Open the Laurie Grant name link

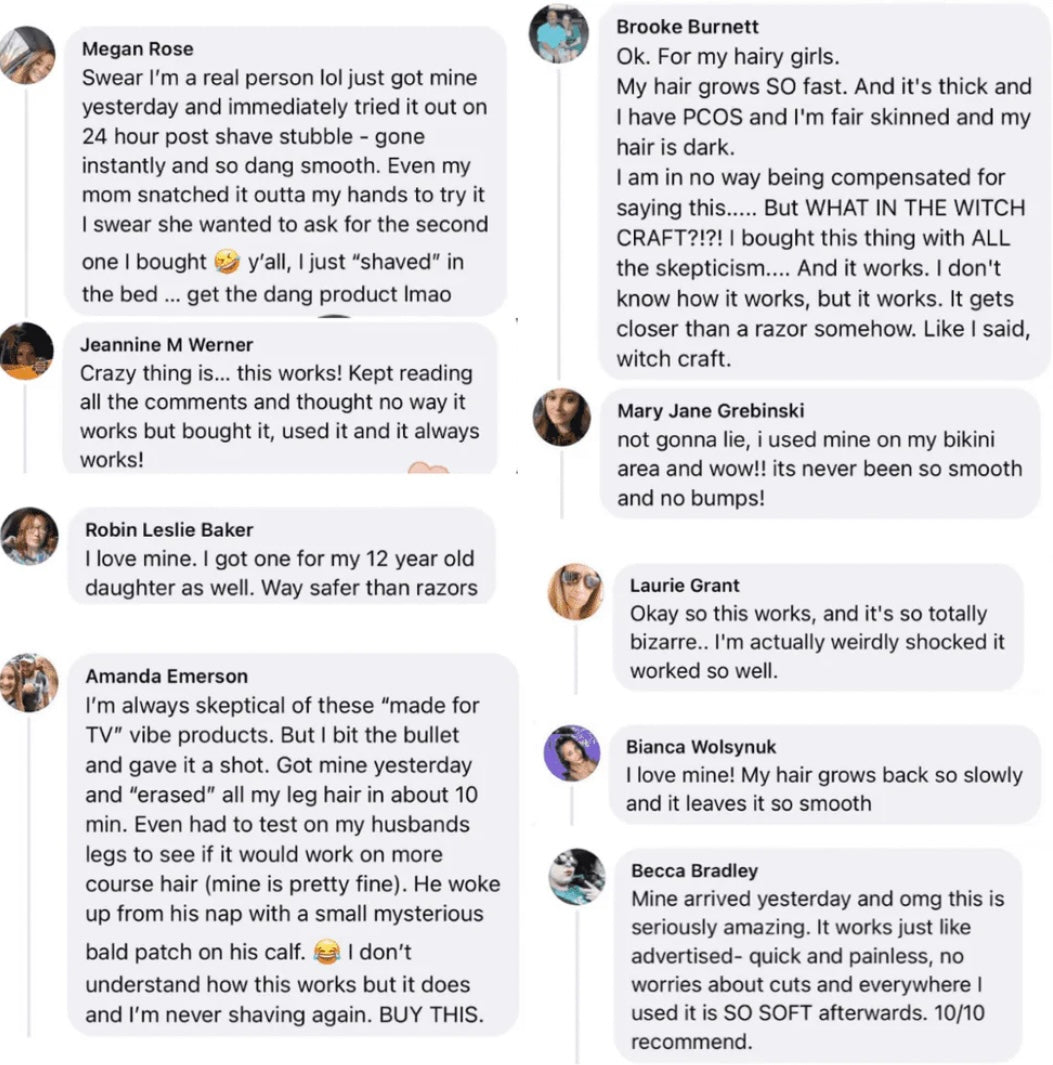click(685, 585)
